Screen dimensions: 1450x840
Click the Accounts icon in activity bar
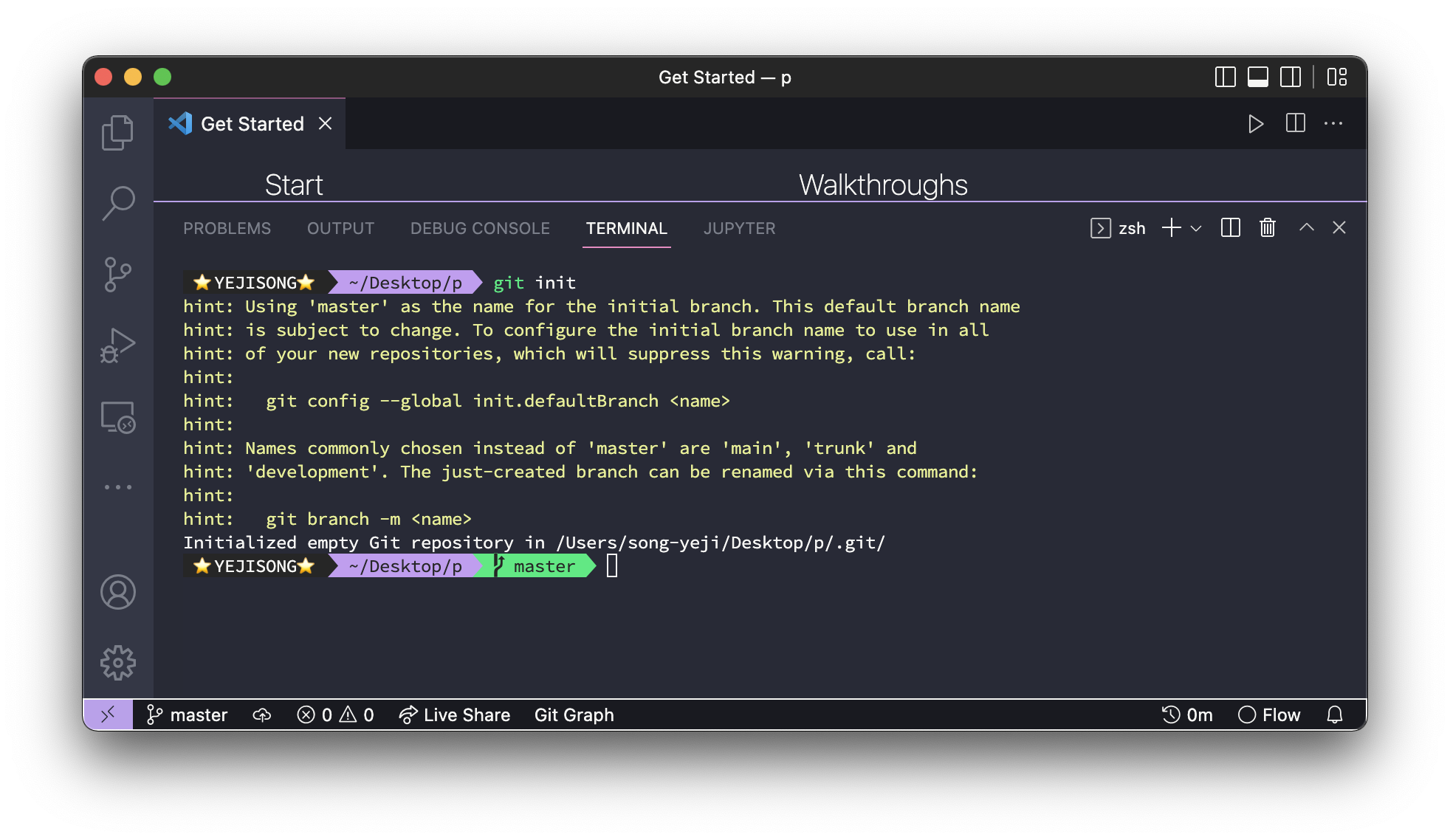pos(117,592)
